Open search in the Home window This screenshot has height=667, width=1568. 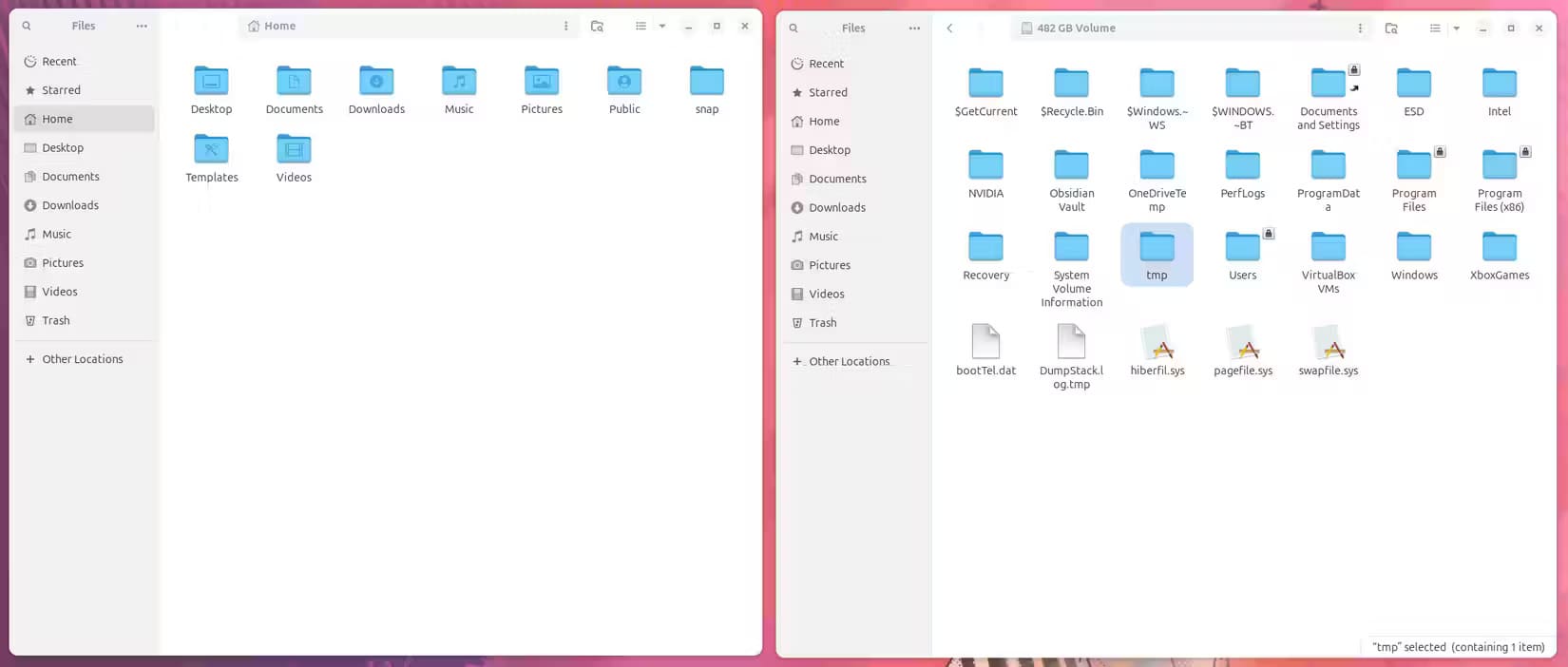27,26
